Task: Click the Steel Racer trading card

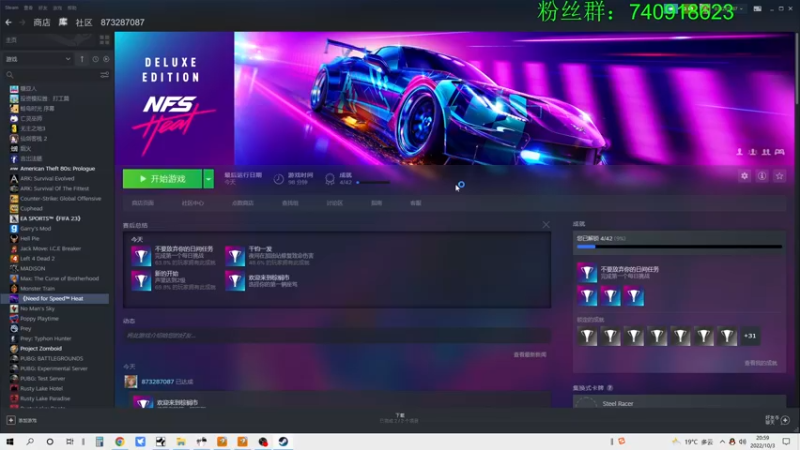Action: pyautogui.click(x=679, y=402)
